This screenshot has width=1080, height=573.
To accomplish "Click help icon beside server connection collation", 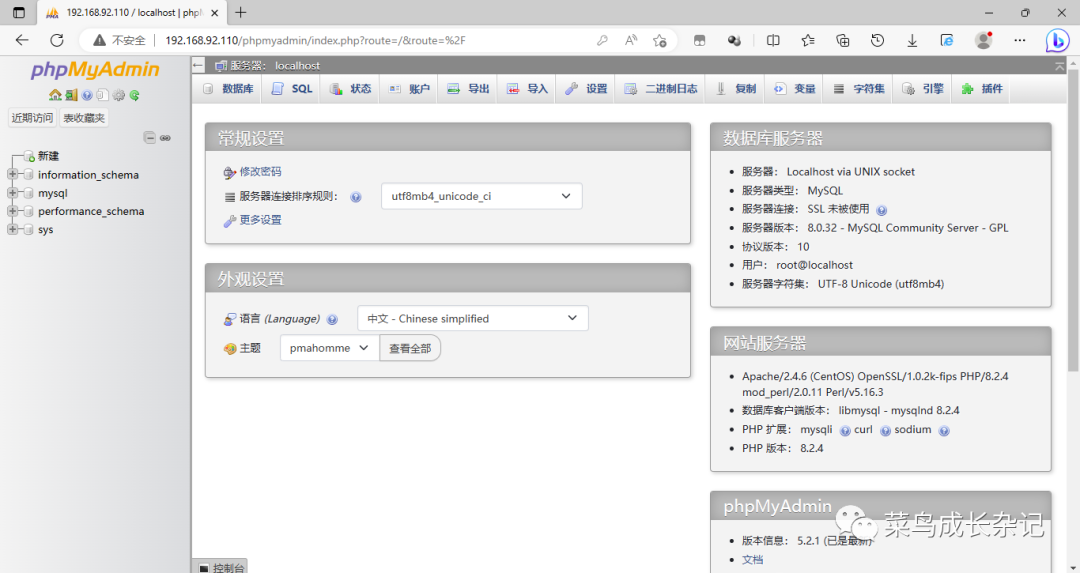I will pyautogui.click(x=355, y=197).
